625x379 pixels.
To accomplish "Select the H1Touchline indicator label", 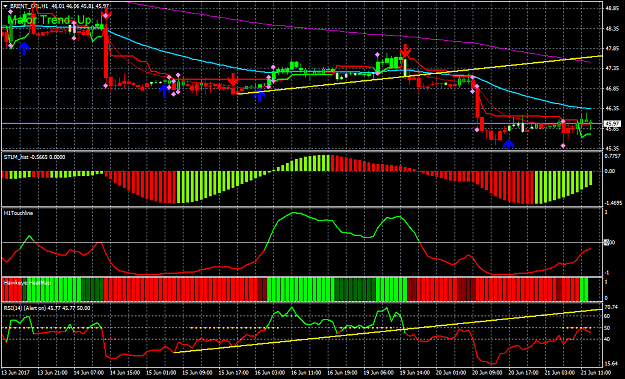I will point(18,213).
